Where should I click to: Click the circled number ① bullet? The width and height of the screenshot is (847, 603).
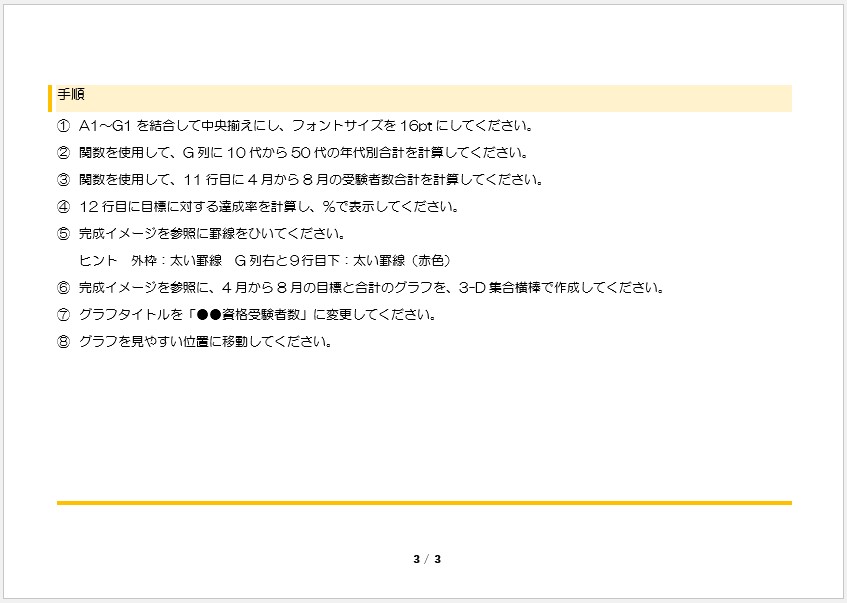[x=64, y=127]
